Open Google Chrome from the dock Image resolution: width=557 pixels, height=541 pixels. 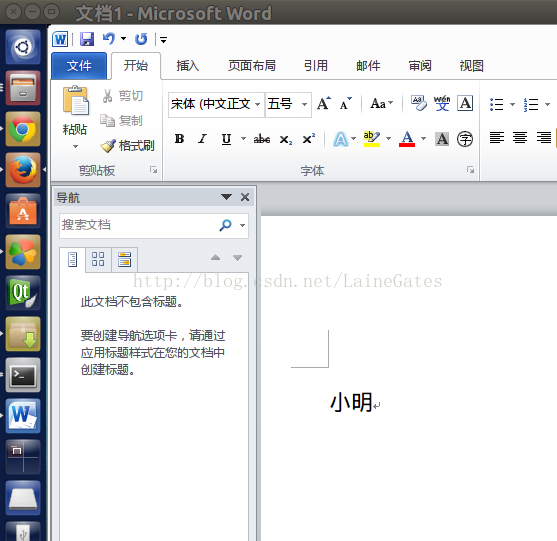pos(23,129)
